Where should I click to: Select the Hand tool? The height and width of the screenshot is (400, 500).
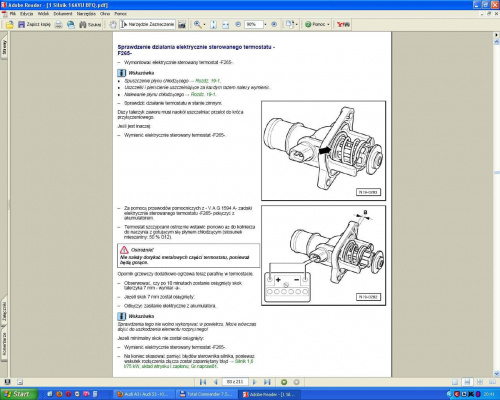(113, 24)
